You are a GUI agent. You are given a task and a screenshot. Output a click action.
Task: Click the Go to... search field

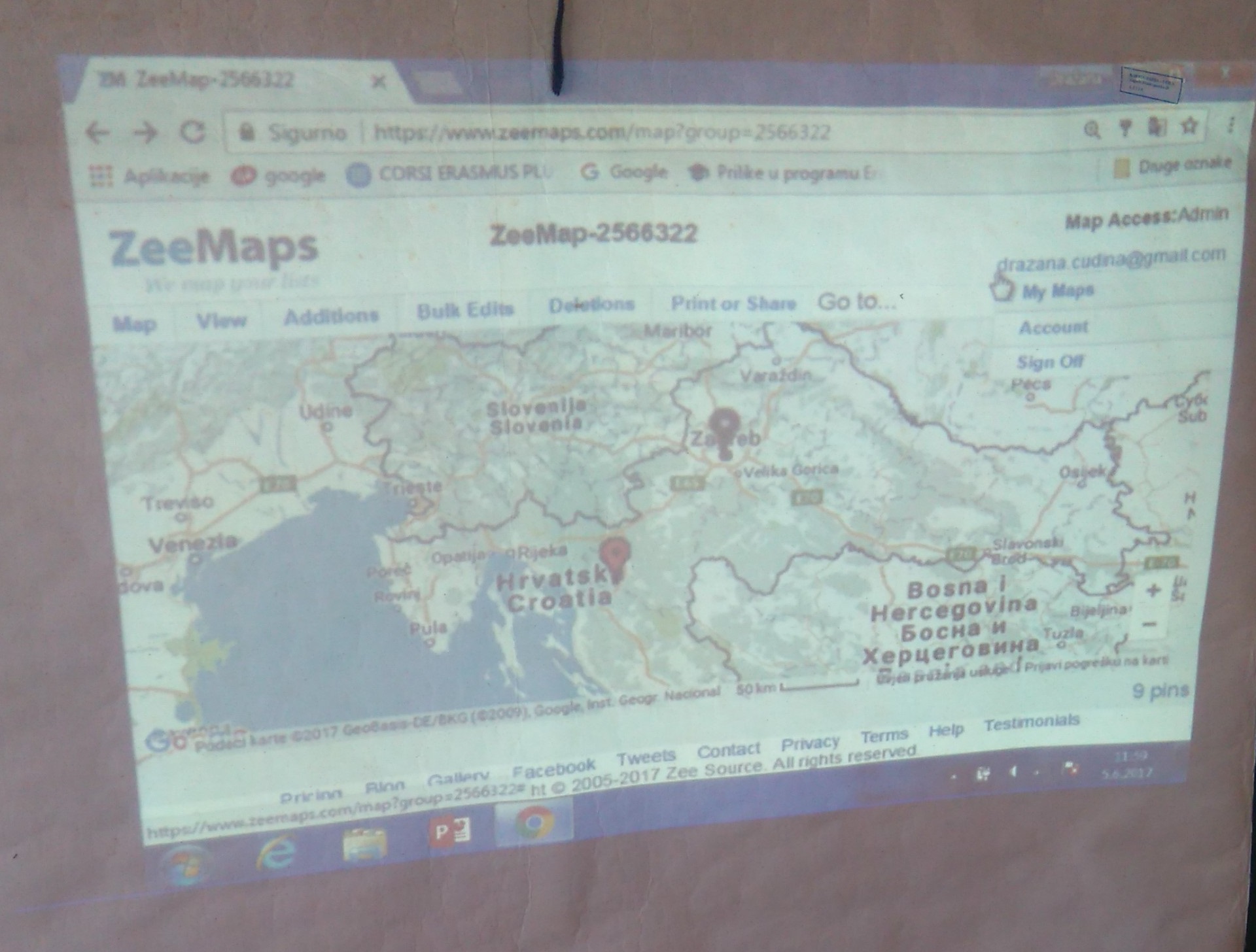click(x=857, y=301)
